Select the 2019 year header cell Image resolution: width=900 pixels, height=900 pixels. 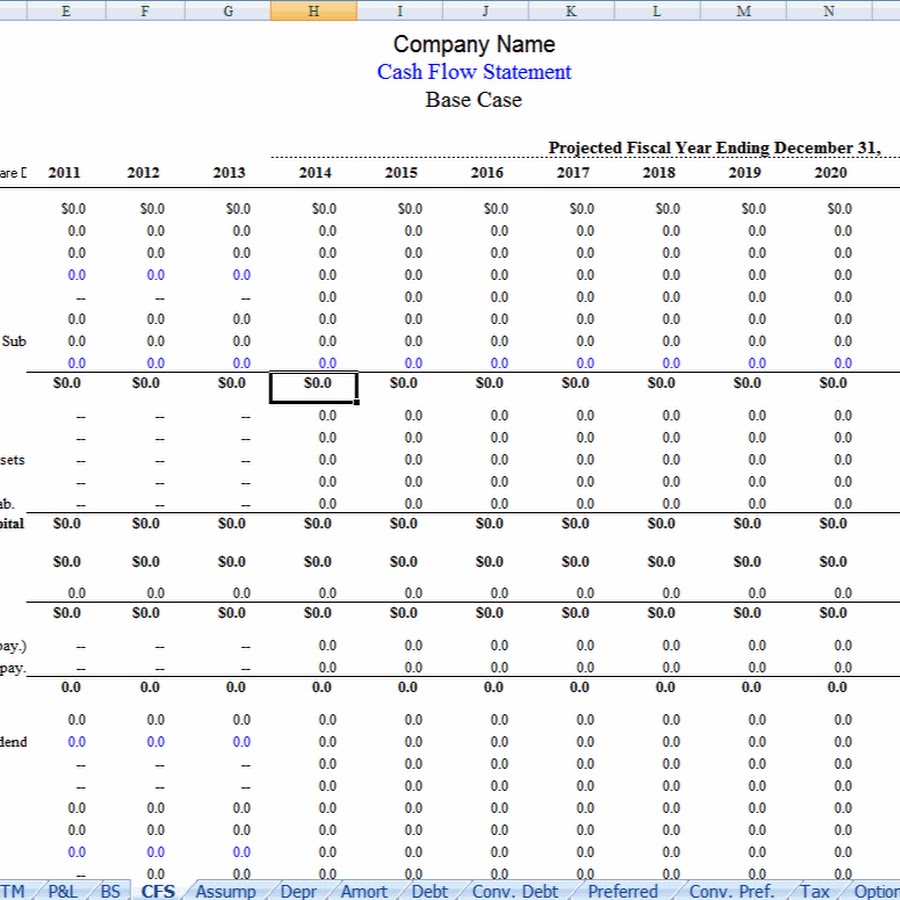[x=744, y=172]
